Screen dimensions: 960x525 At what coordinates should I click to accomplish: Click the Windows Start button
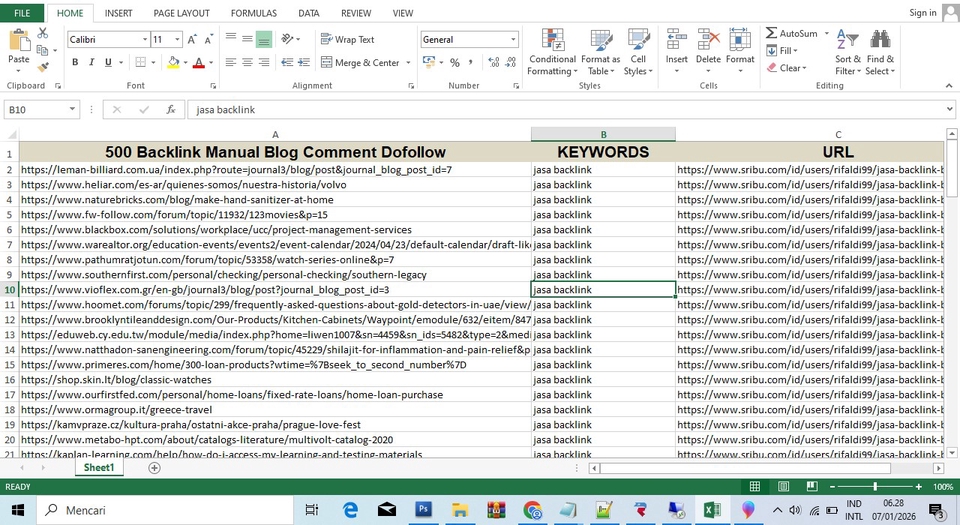(18, 510)
